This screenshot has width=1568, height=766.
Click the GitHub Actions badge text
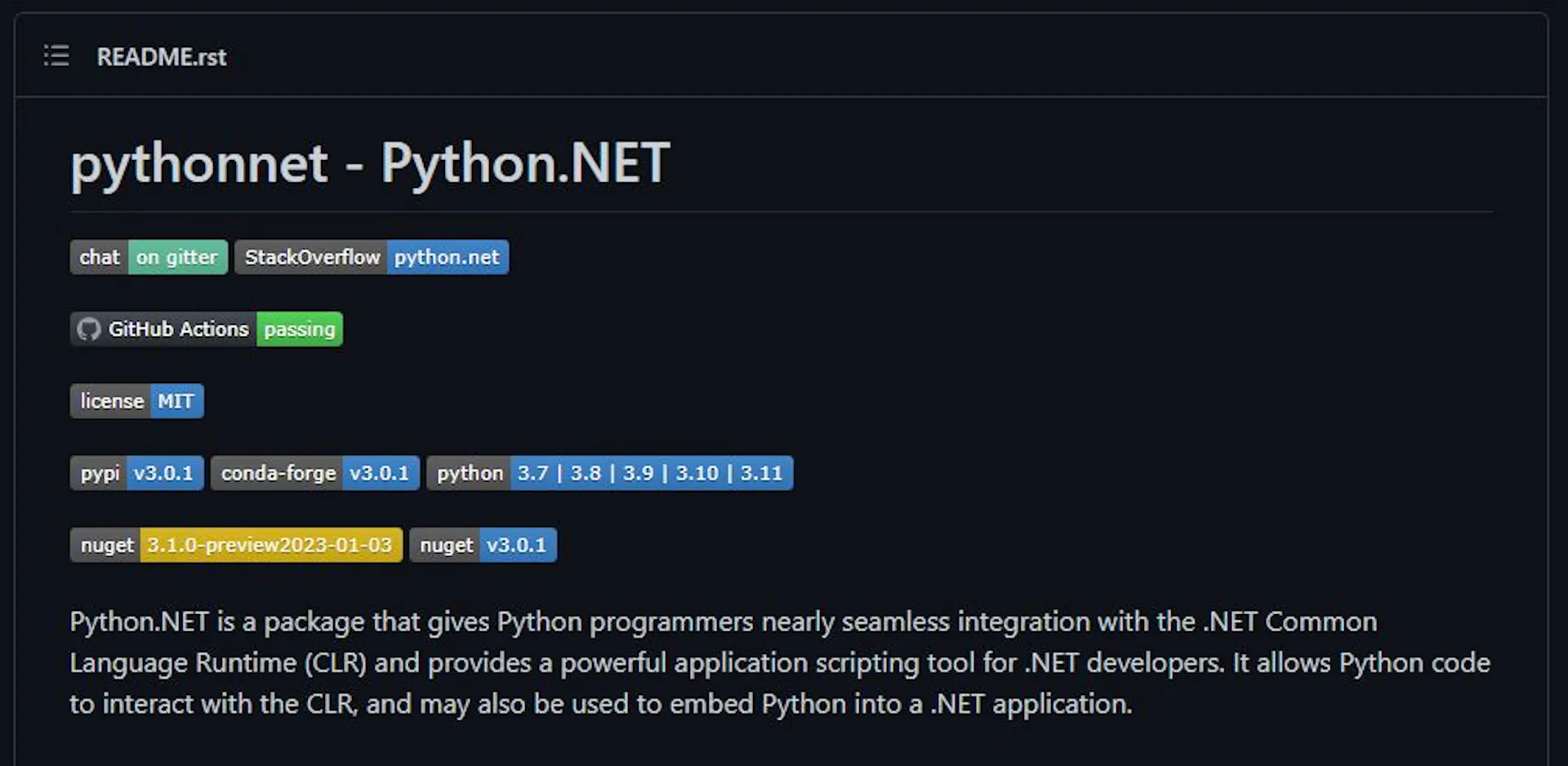[x=179, y=329]
